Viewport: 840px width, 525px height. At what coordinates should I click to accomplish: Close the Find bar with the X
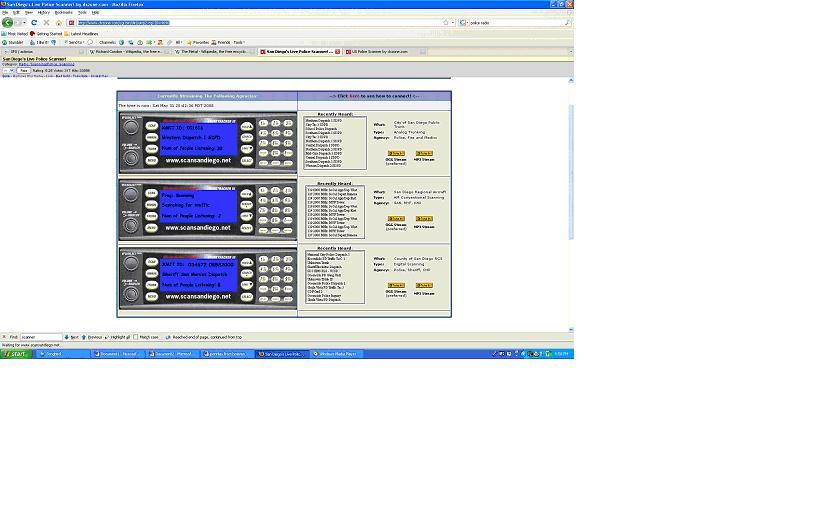point(4,337)
